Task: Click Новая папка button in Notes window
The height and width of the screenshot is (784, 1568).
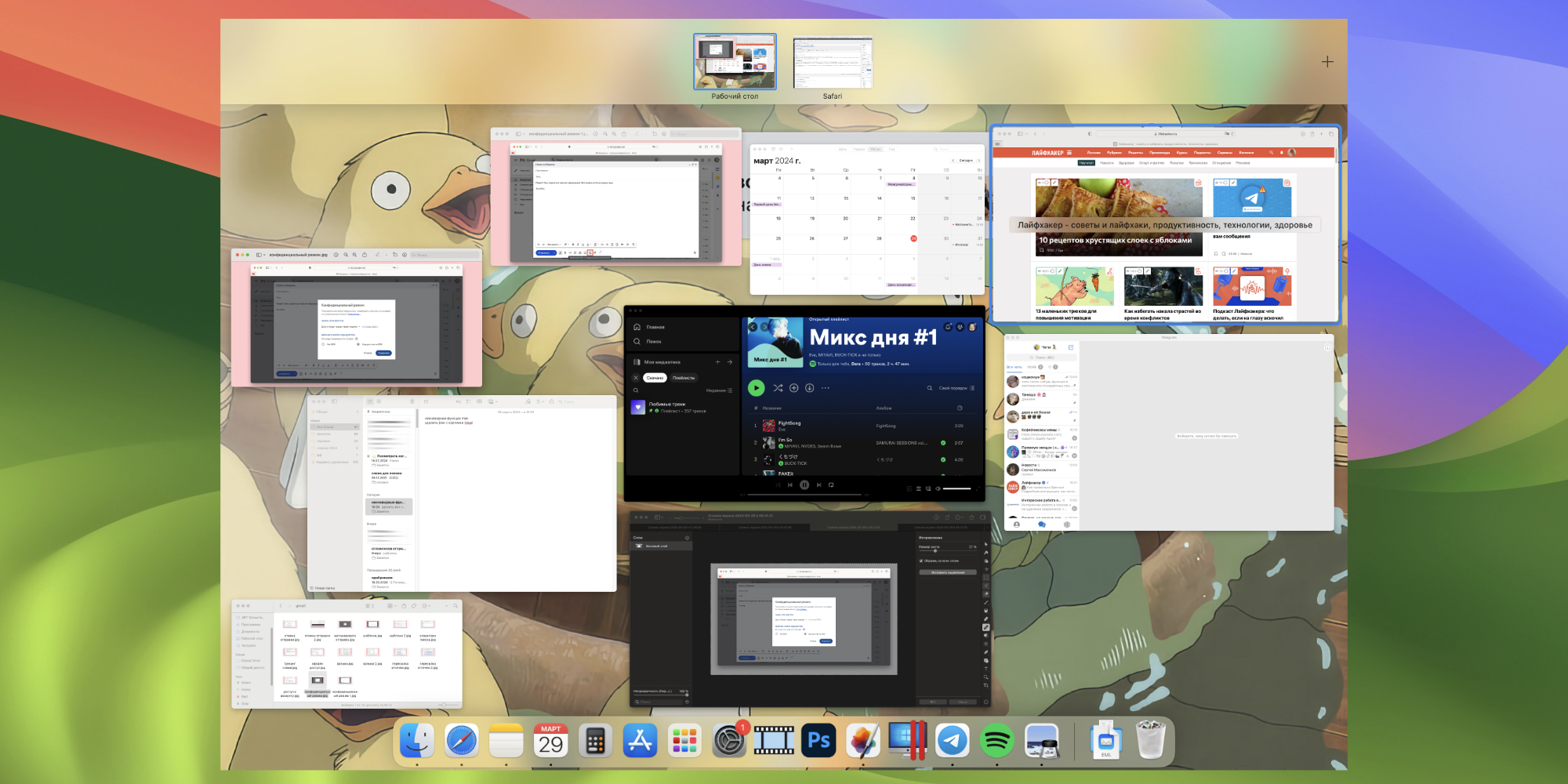Action: point(322,588)
